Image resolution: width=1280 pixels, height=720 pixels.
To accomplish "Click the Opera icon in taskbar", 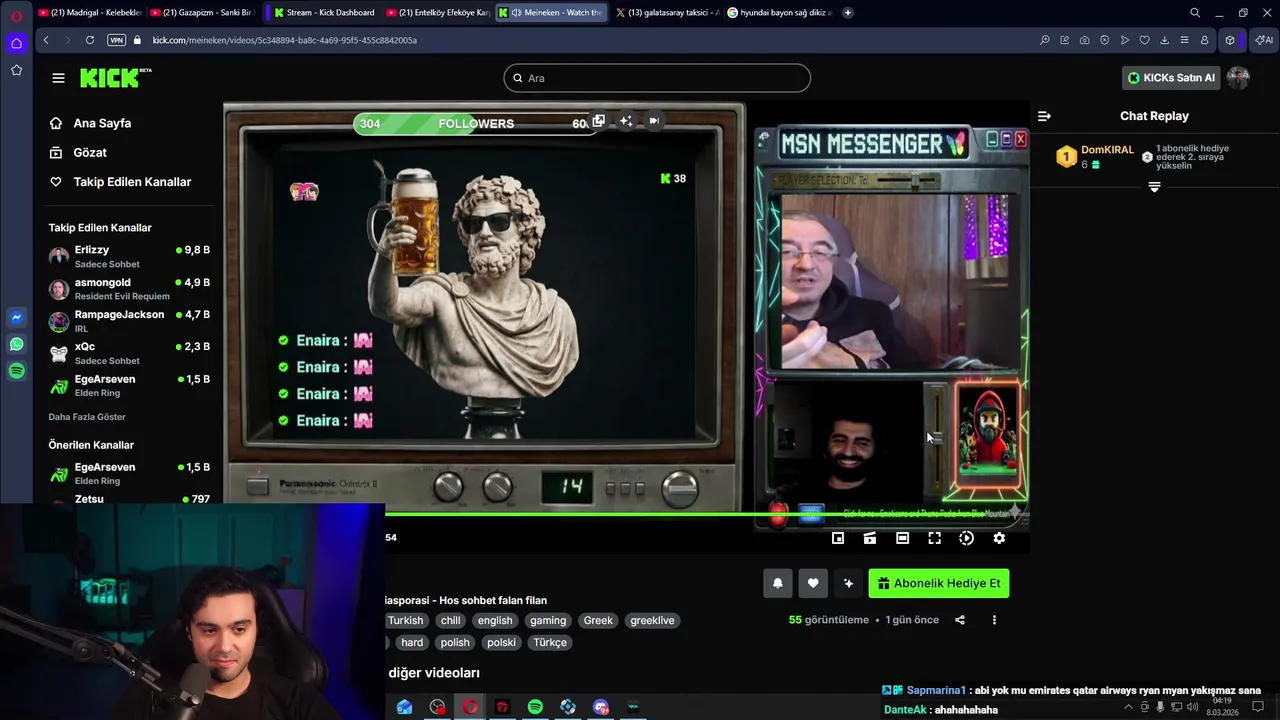I will [470, 707].
